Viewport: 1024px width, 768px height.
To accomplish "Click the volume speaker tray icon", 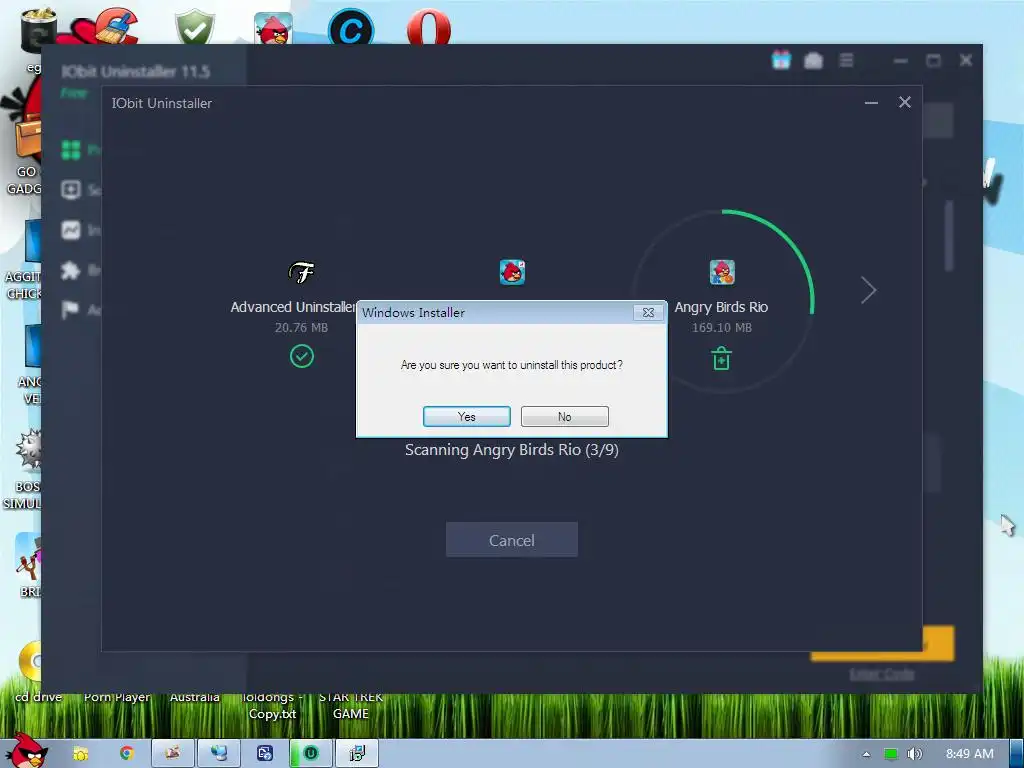I will pos(914,754).
